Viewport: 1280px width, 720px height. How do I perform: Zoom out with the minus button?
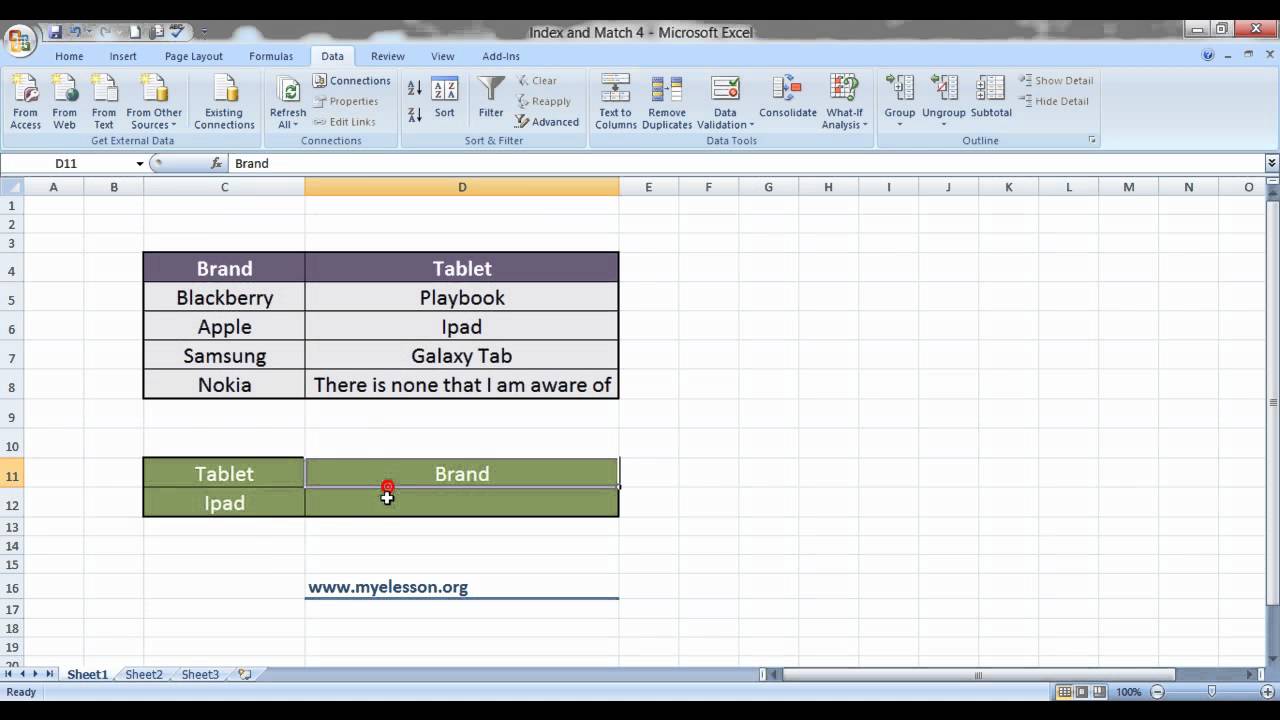(x=1158, y=692)
